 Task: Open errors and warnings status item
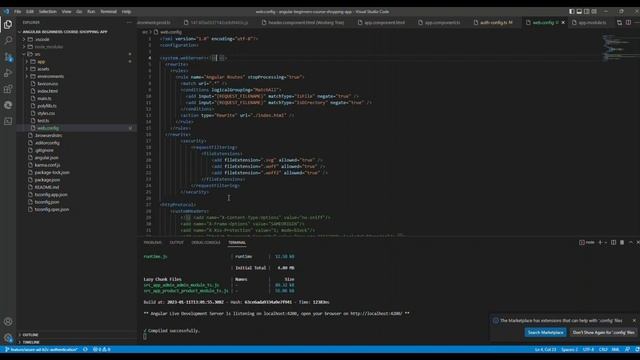click(x=102, y=349)
